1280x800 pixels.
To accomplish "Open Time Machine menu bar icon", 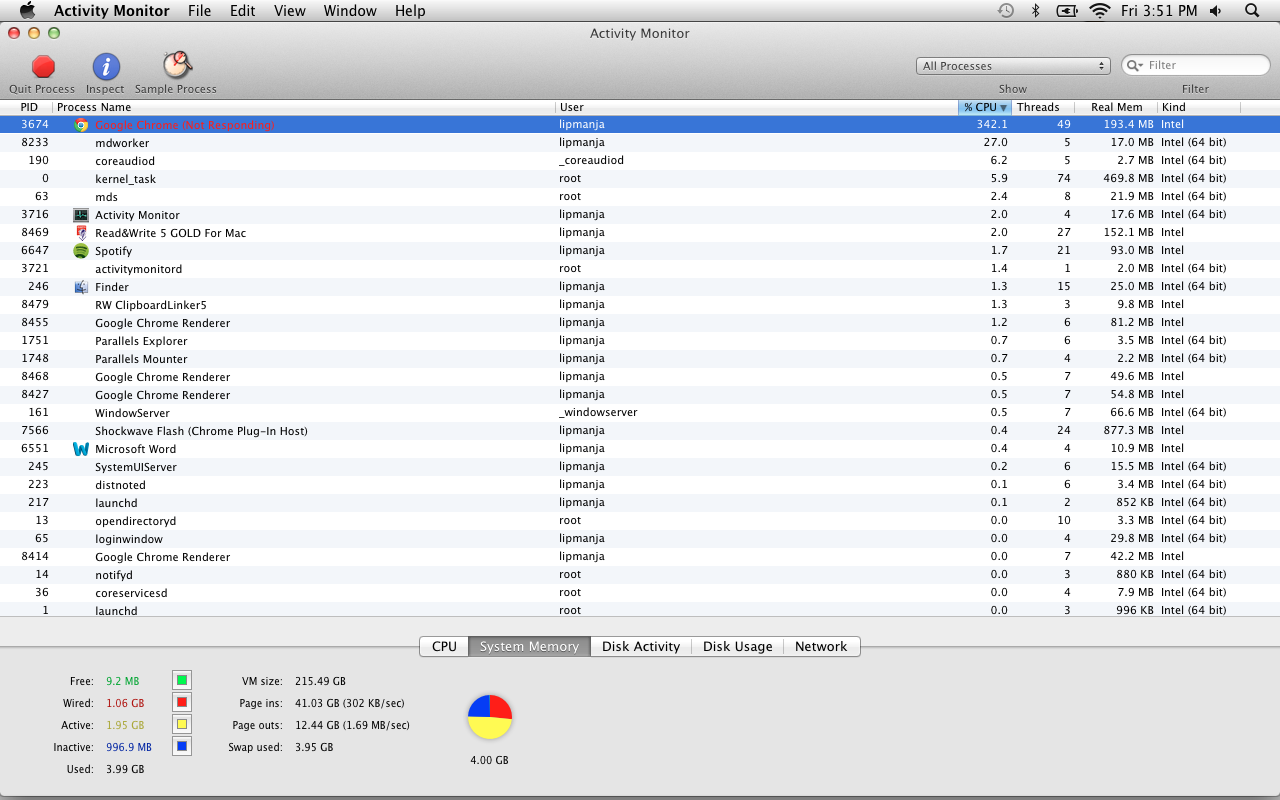I will [x=1006, y=10].
